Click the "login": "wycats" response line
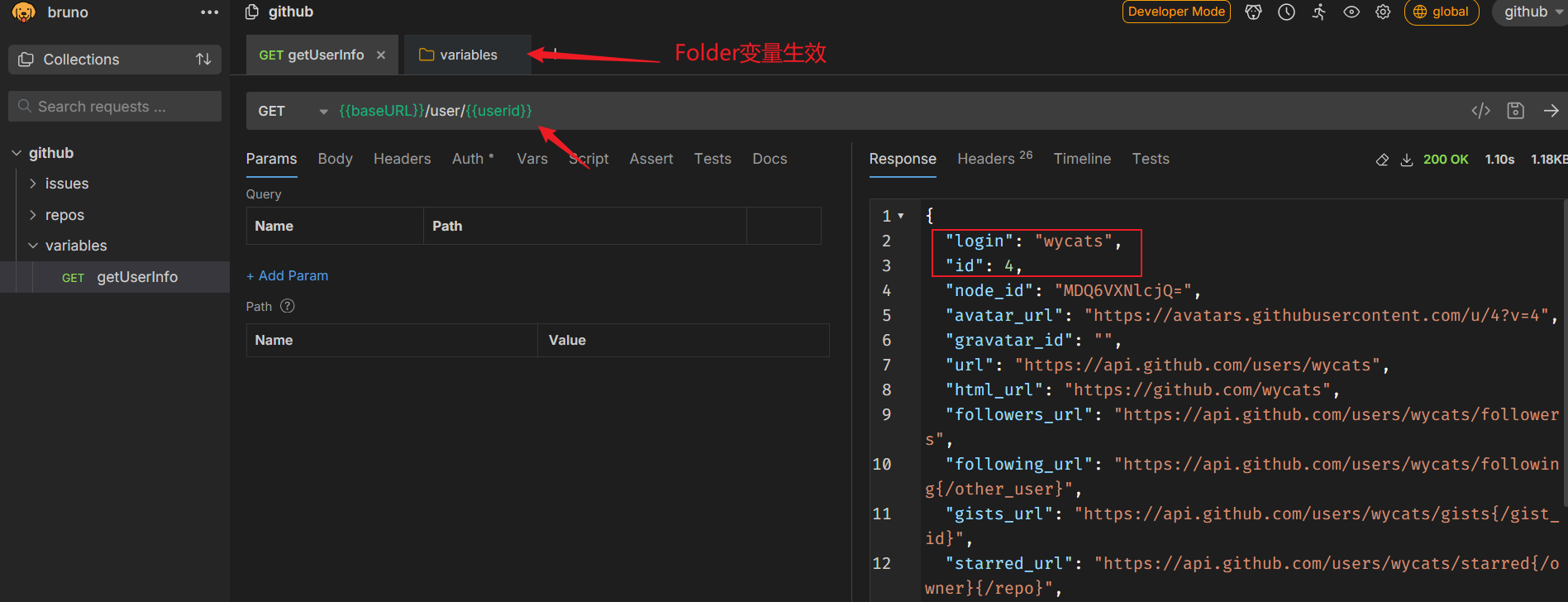This screenshot has width=1568, height=602. click(x=1033, y=241)
